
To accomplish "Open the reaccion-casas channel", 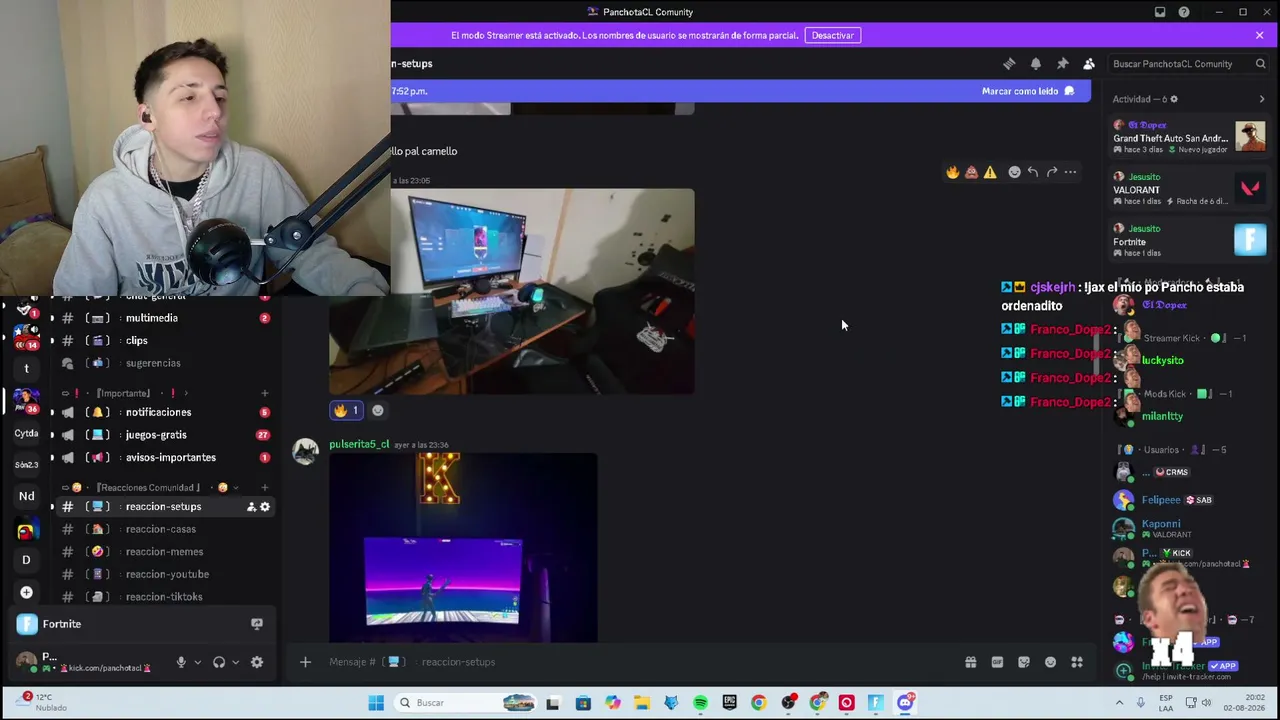I will click(161, 529).
